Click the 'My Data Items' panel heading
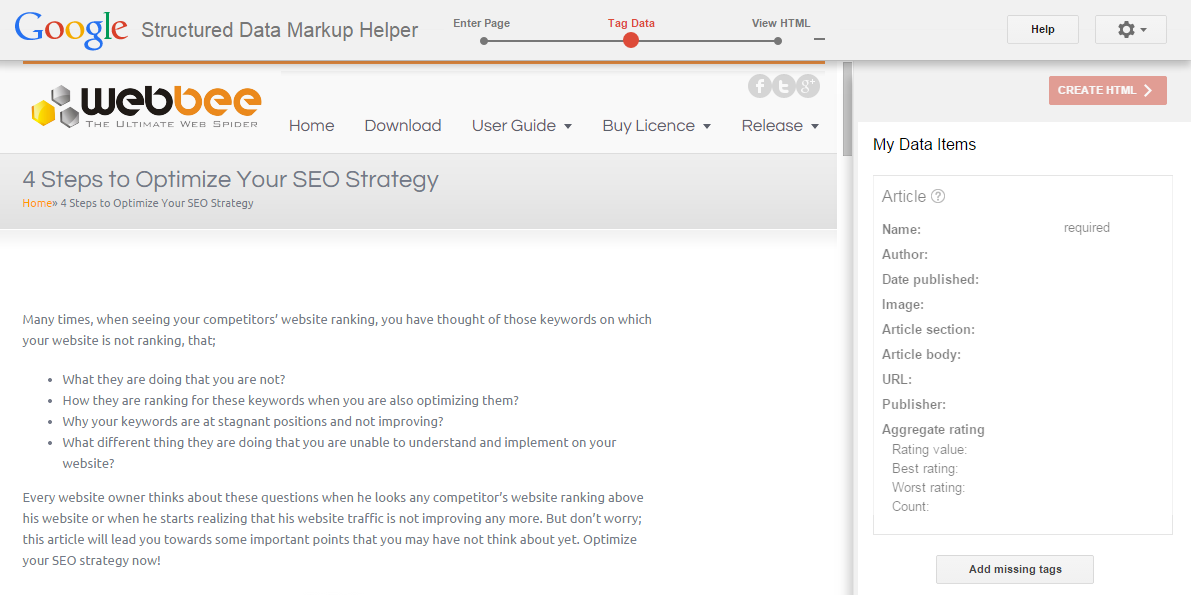Viewport: 1191px width, 595px height. click(924, 144)
